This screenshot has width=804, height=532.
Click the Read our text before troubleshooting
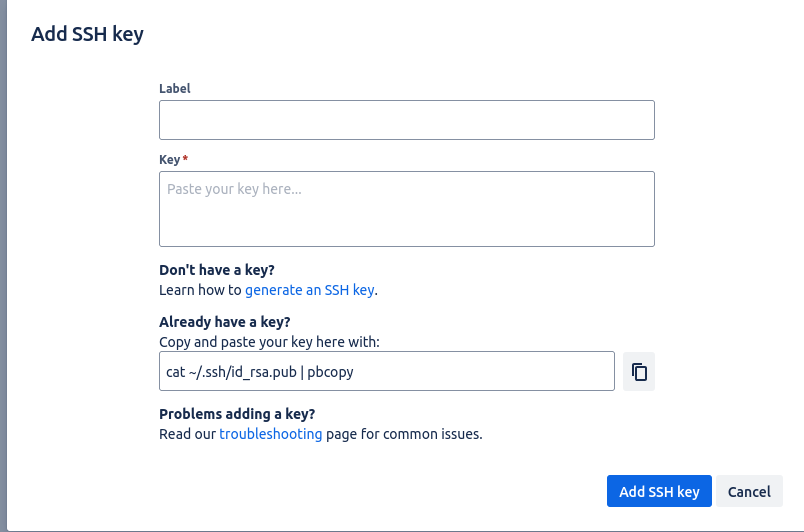(x=187, y=434)
